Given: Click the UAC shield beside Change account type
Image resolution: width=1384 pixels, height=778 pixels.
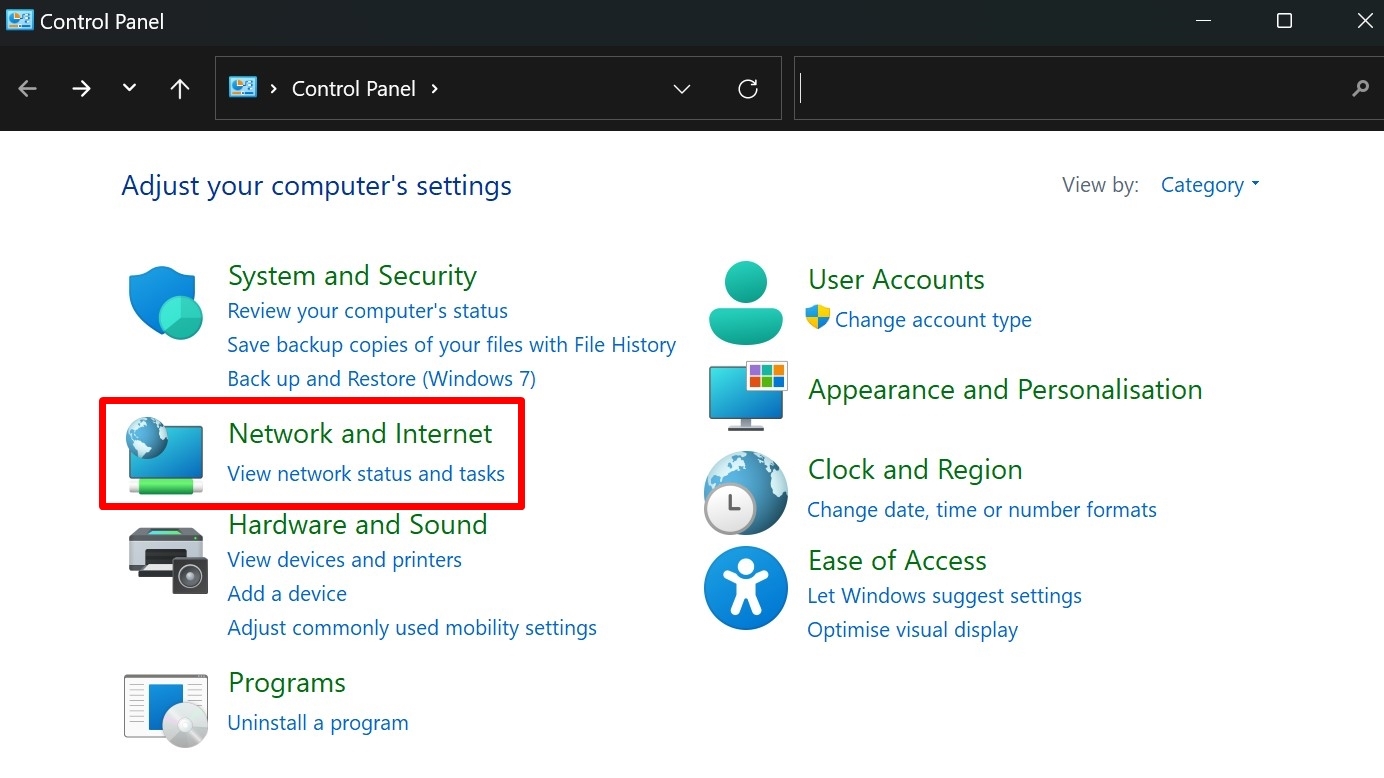Looking at the screenshot, I should click(x=818, y=318).
